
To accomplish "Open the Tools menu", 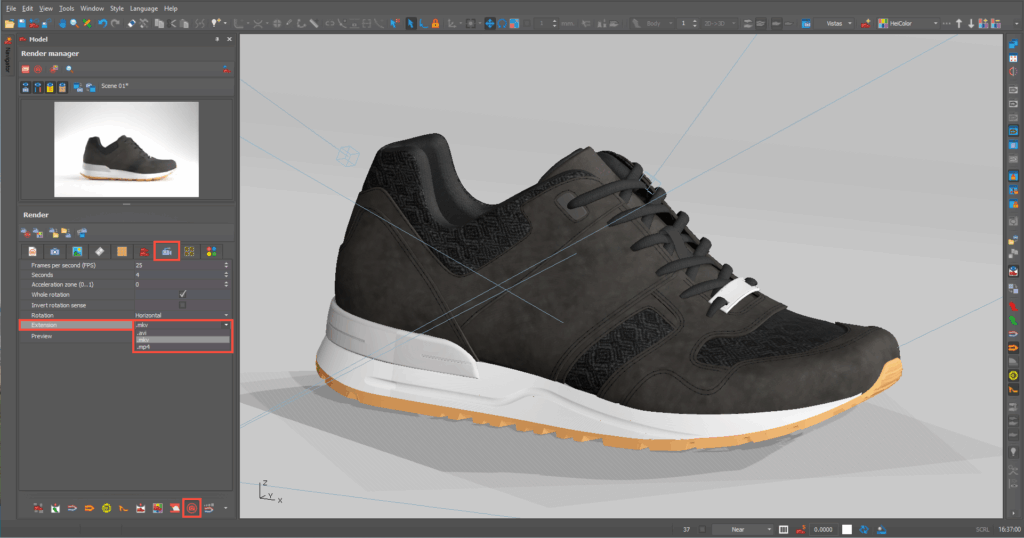I will click(x=67, y=8).
